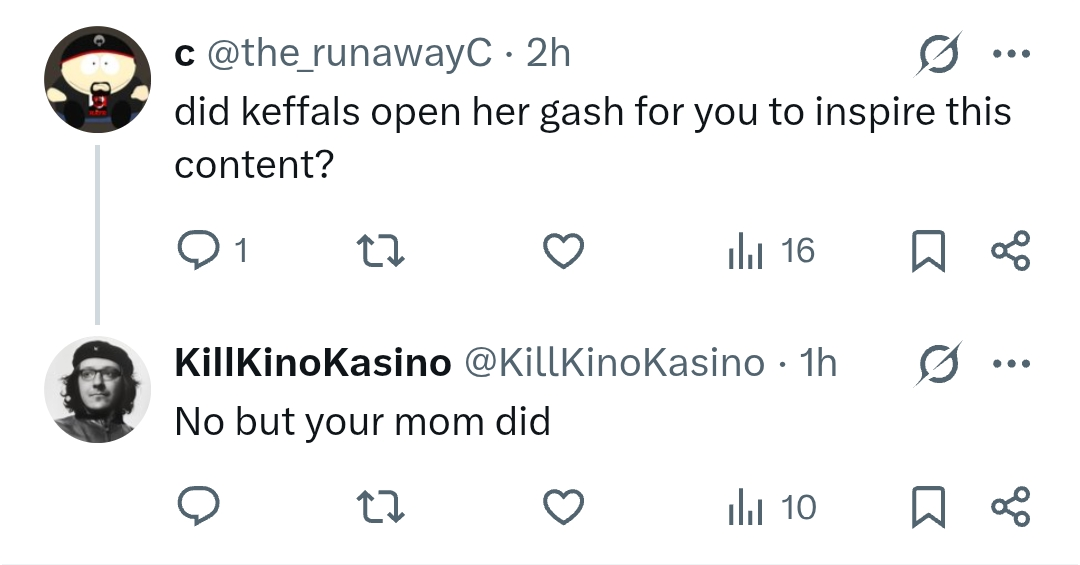View analytics showing 10 views

tap(769, 508)
